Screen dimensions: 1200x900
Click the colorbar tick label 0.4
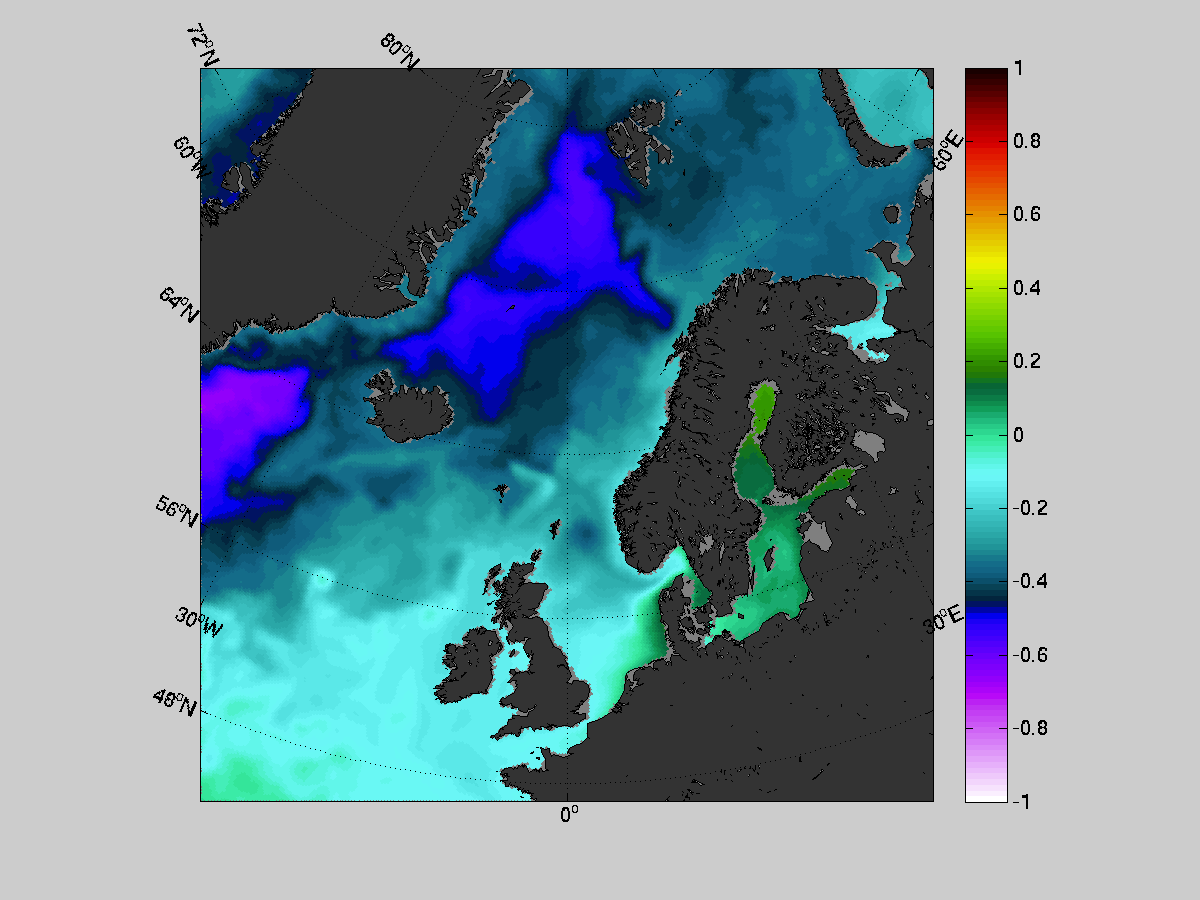(1026, 288)
